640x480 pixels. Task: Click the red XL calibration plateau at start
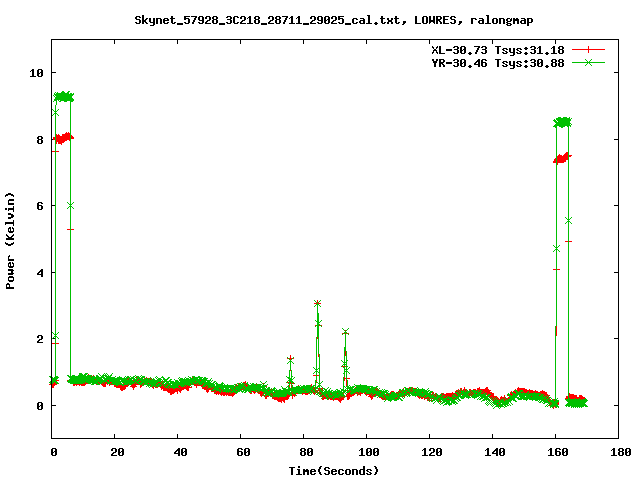[63, 139]
